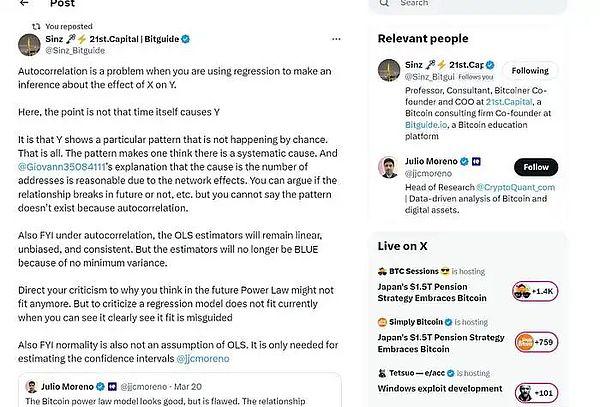600x407 pixels.
Task: Click the verified badge next to 21st.Capital | Bitguide
Action: (186, 39)
